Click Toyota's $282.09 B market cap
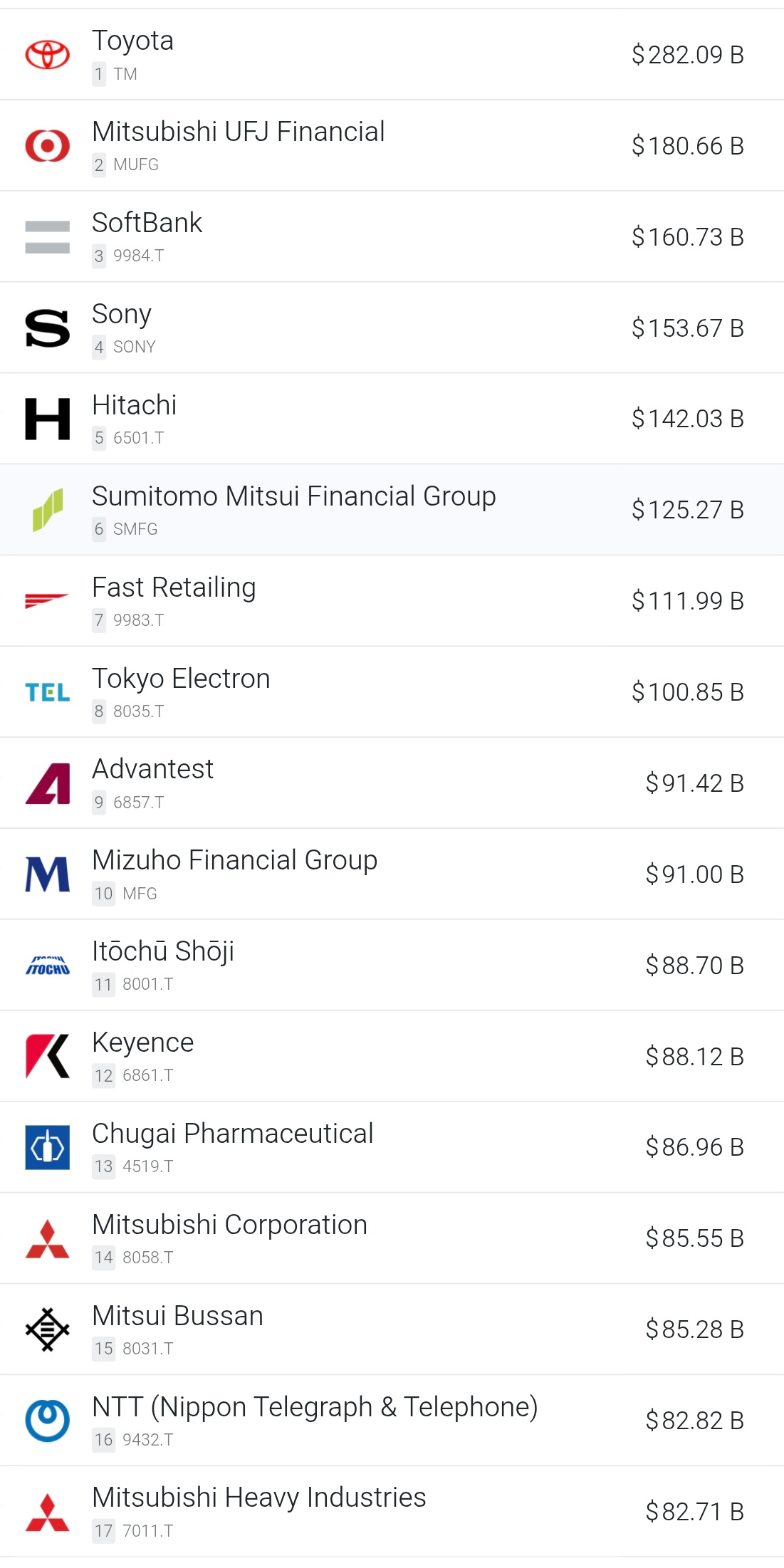The image size is (784, 1568). [687, 55]
